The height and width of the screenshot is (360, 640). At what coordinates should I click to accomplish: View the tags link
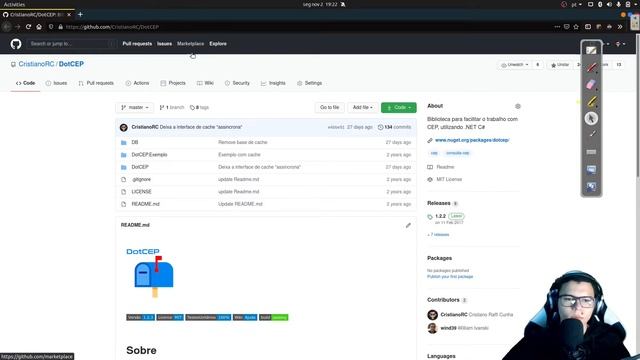[199, 107]
